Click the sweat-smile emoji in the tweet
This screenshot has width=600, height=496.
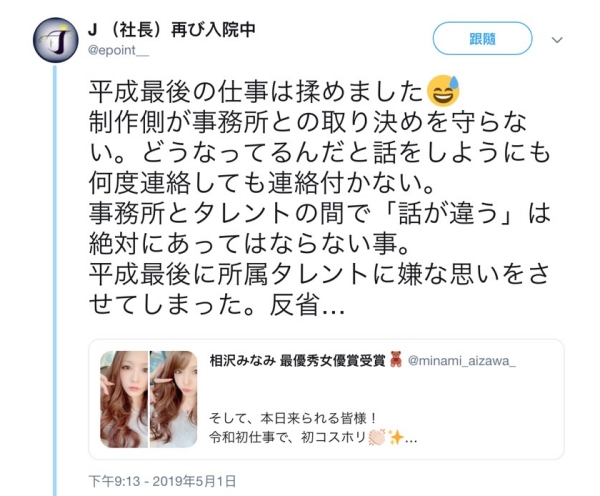pos(444,91)
